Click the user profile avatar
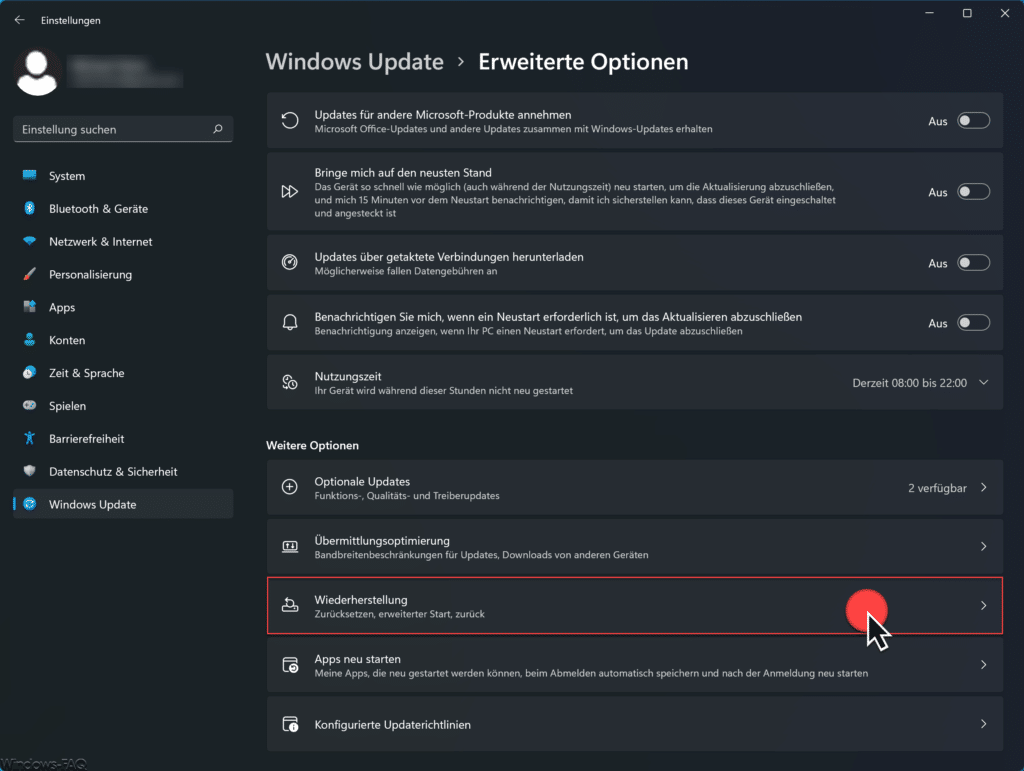1024x771 pixels. point(37,72)
